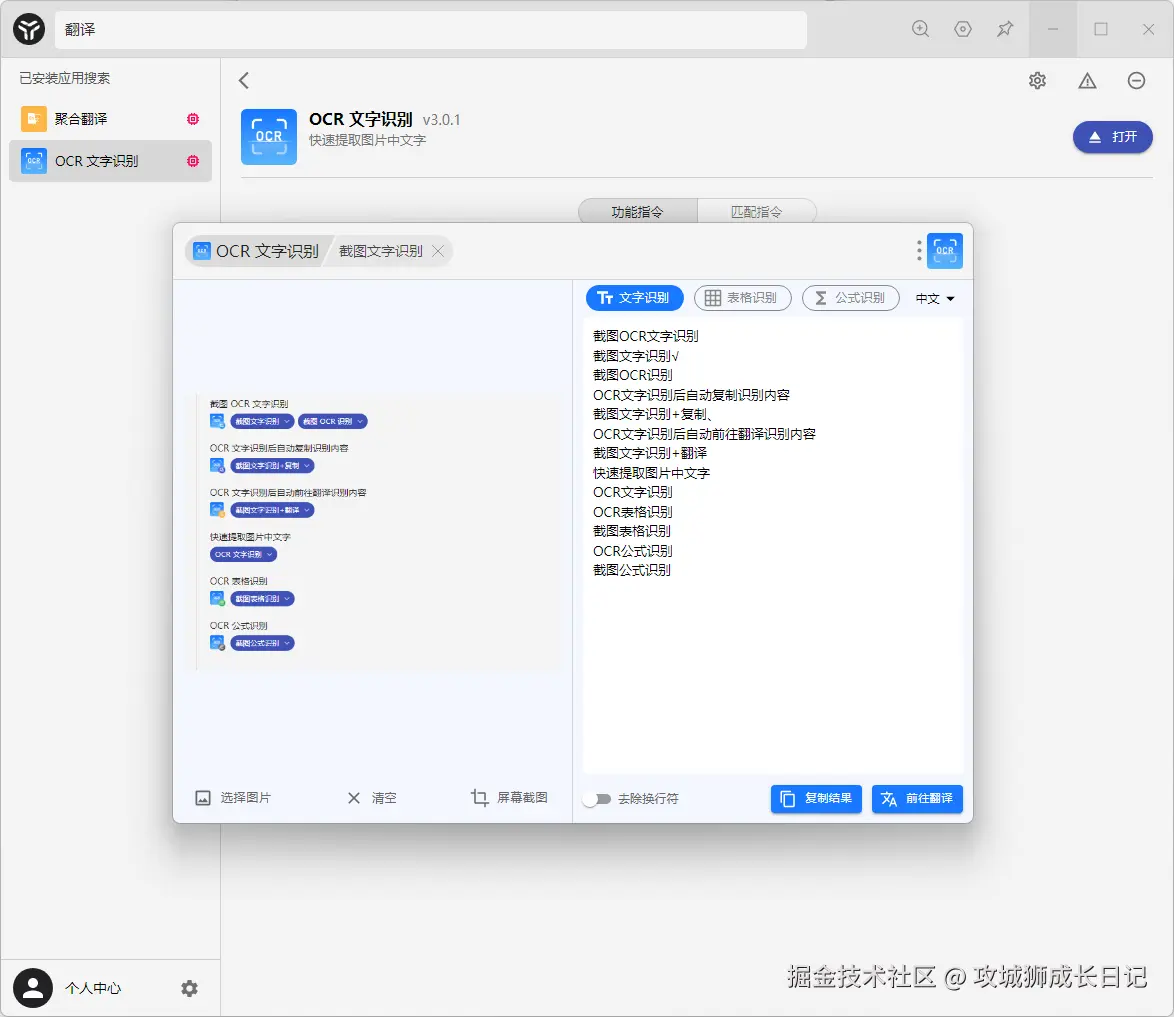Open the 中文 language dropdown
The image size is (1174, 1017).
click(x=934, y=297)
